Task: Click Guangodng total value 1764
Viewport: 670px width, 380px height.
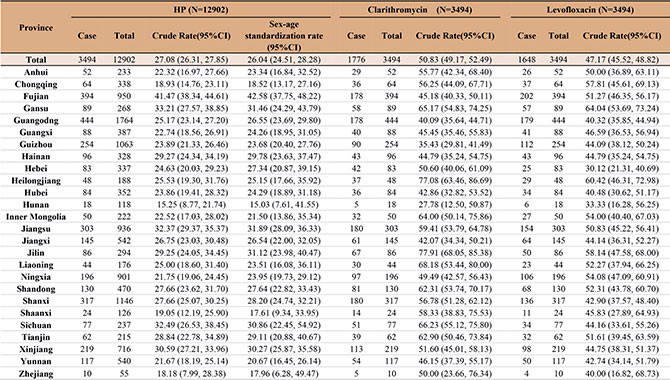Action: (124, 120)
